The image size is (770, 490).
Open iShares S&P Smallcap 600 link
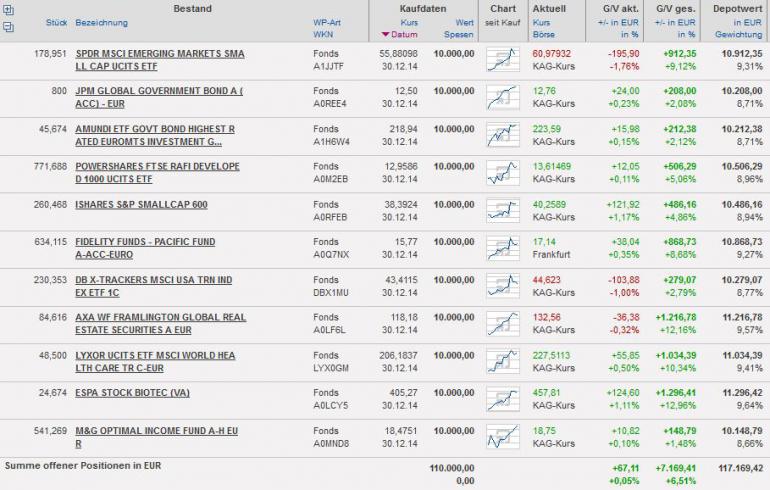141,205
